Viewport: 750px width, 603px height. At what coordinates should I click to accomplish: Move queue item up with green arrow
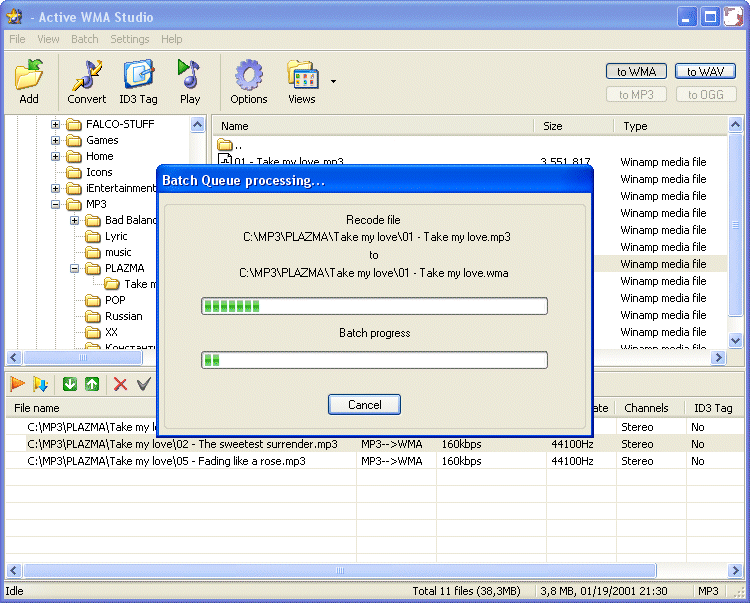click(92, 384)
